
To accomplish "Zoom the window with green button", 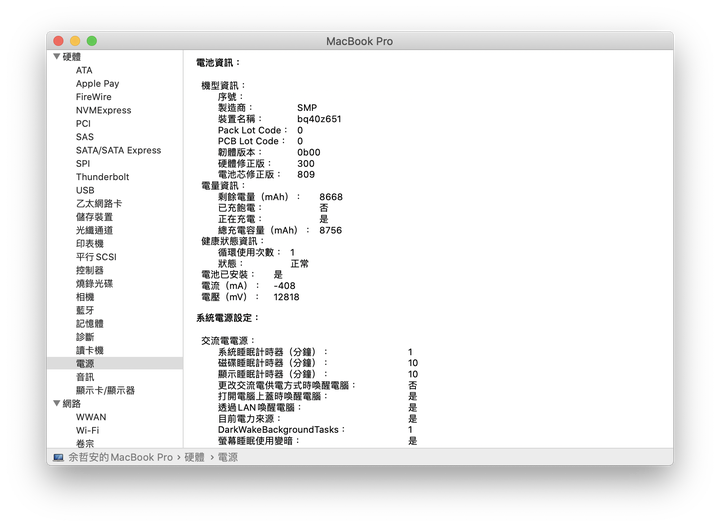I will click(x=92, y=41).
